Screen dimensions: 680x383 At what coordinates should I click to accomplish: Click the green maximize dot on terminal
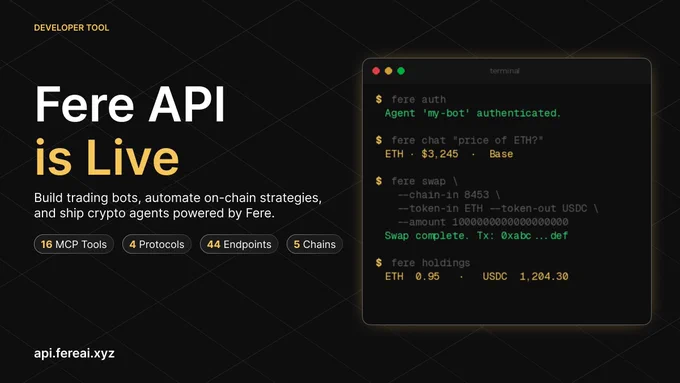point(401,71)
